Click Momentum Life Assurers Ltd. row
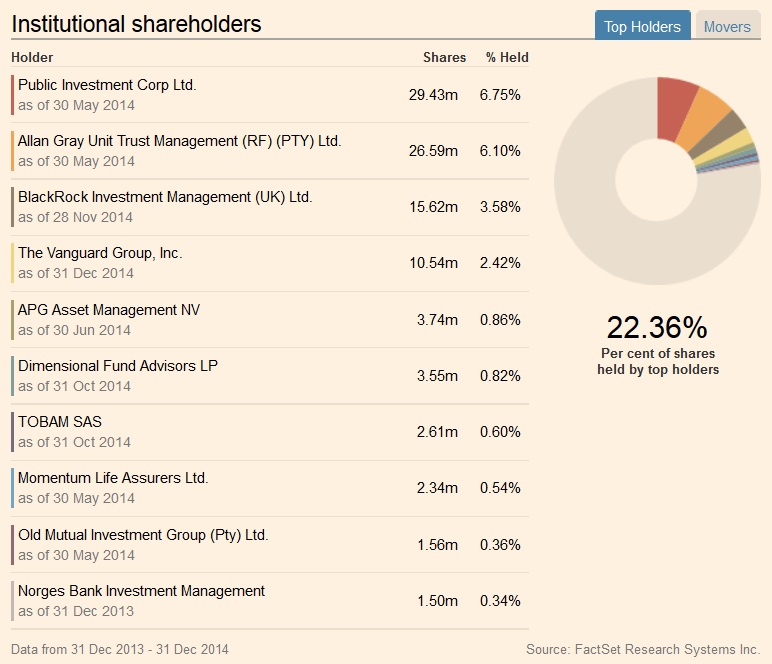 click(x=113, y=478)
